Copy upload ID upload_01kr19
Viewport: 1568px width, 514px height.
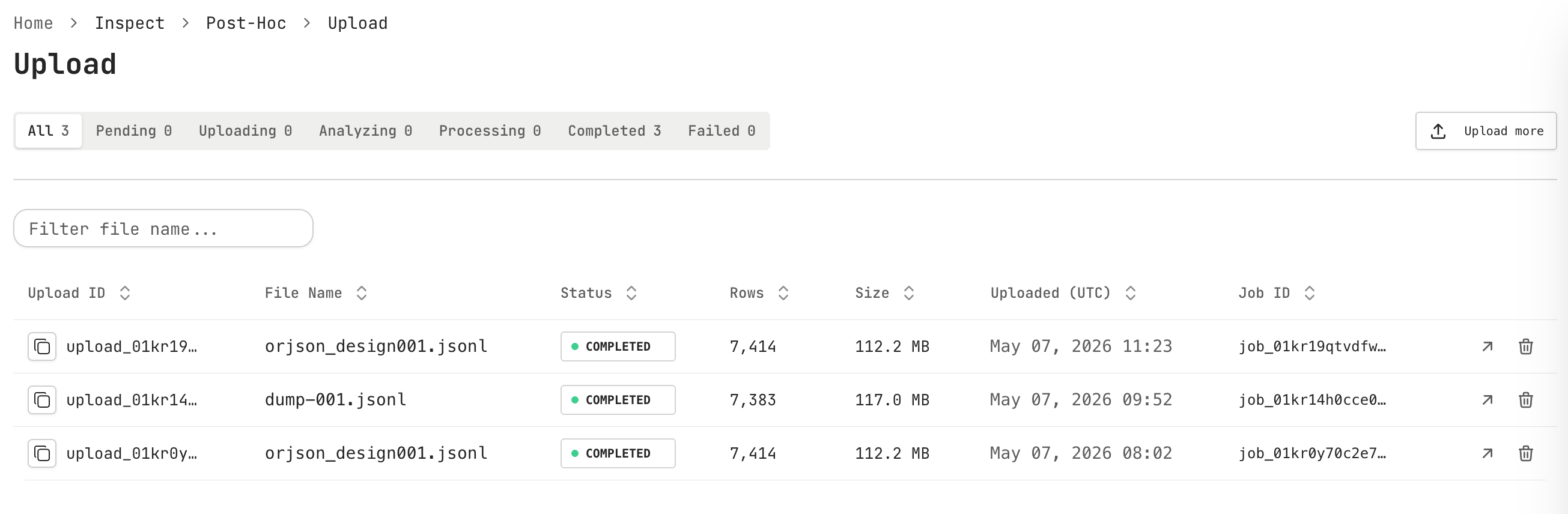pos(42,346)
